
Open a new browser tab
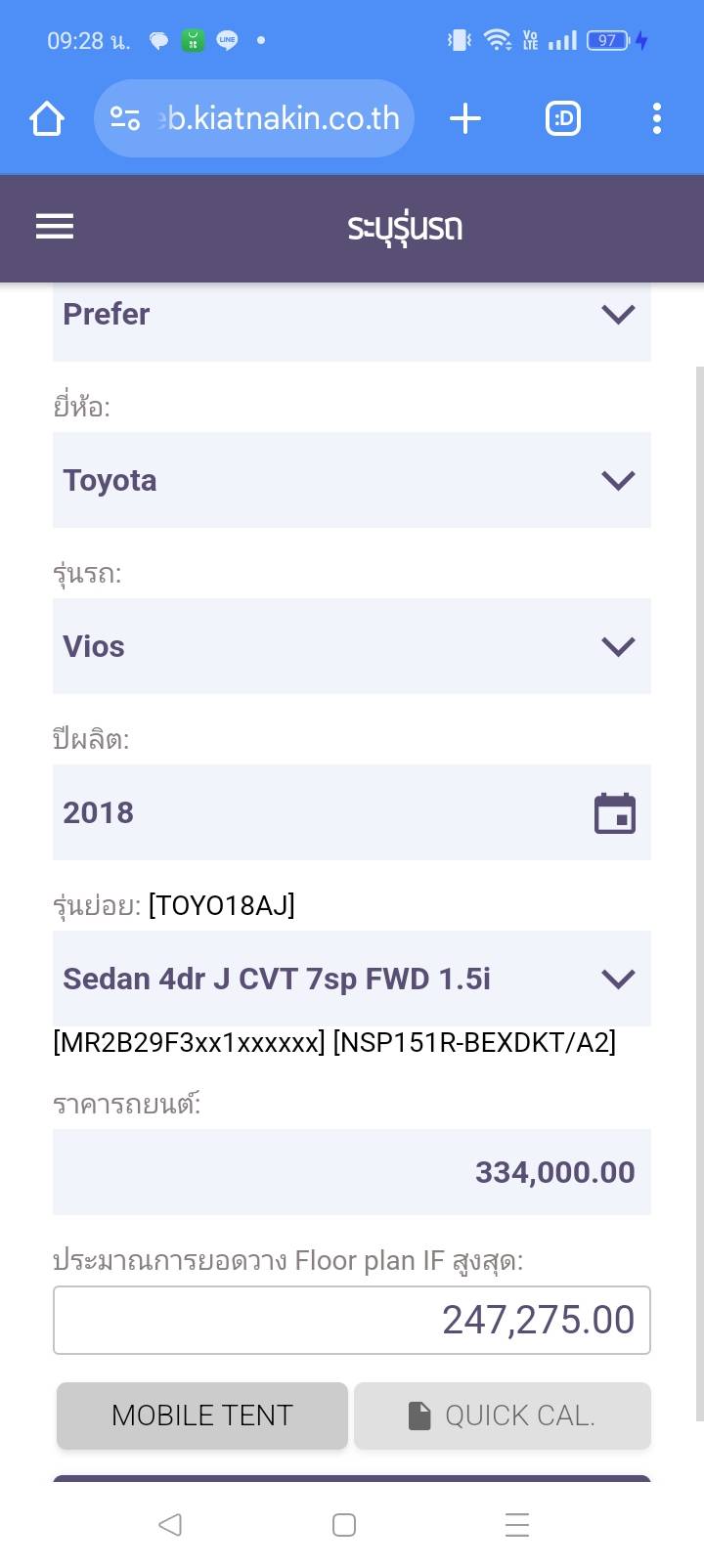[x=465, y=119]
